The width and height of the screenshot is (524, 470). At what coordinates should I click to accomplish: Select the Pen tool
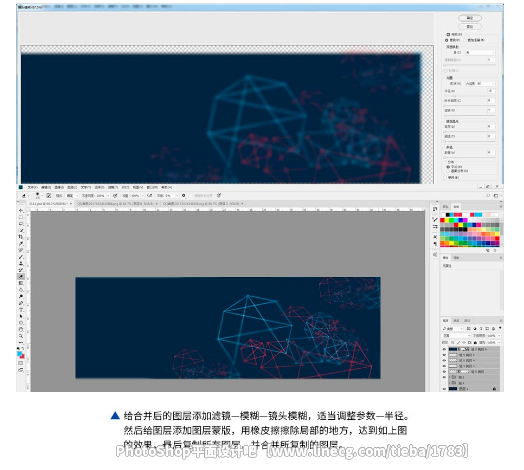tap(21, 303)
